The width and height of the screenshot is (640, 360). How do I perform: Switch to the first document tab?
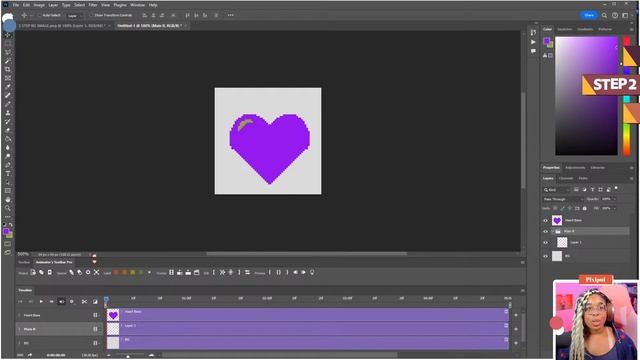click(62, 26)
